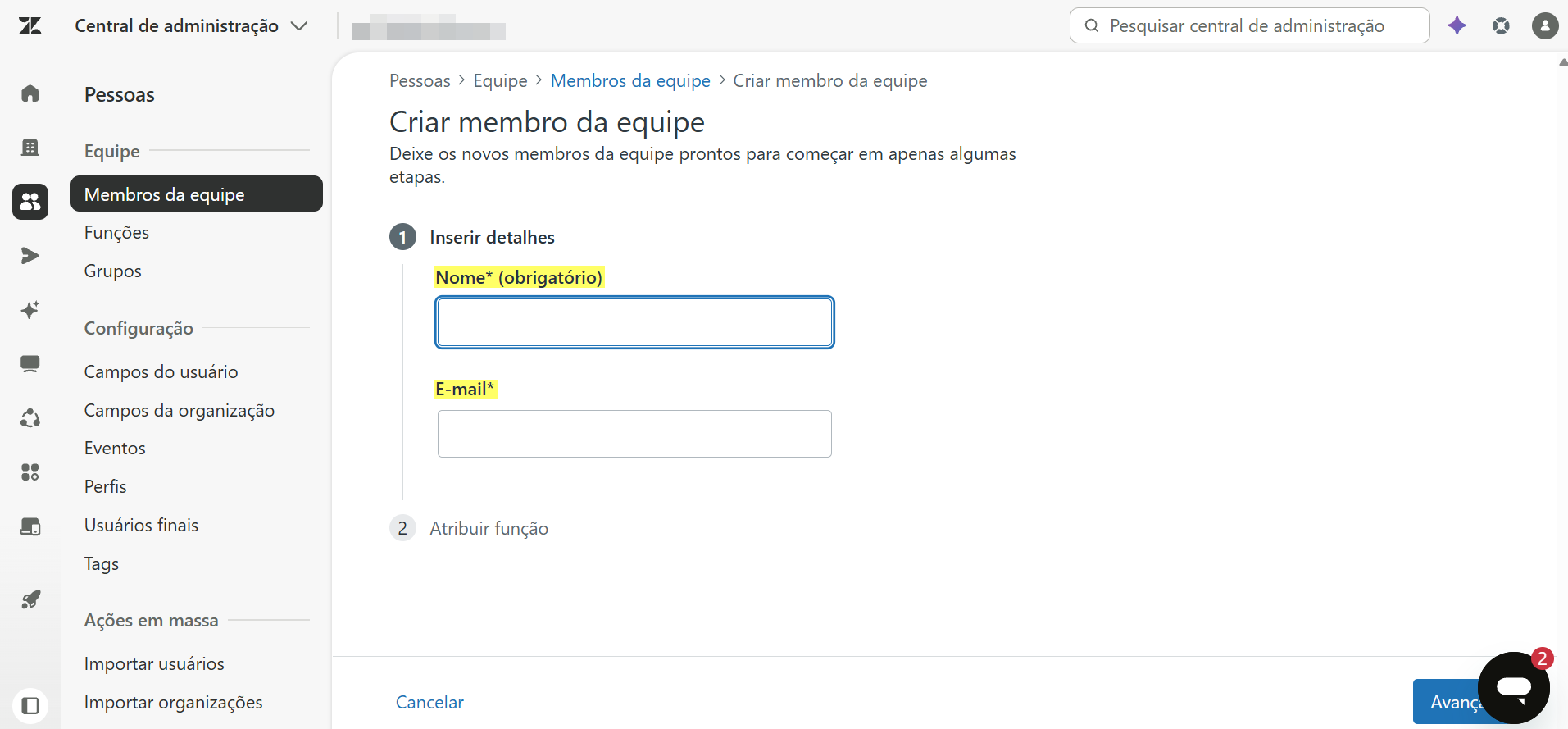This screenshot has height=729, width=1568.
Task: Open the Home icon in sidebar
Action: point(30,93)
